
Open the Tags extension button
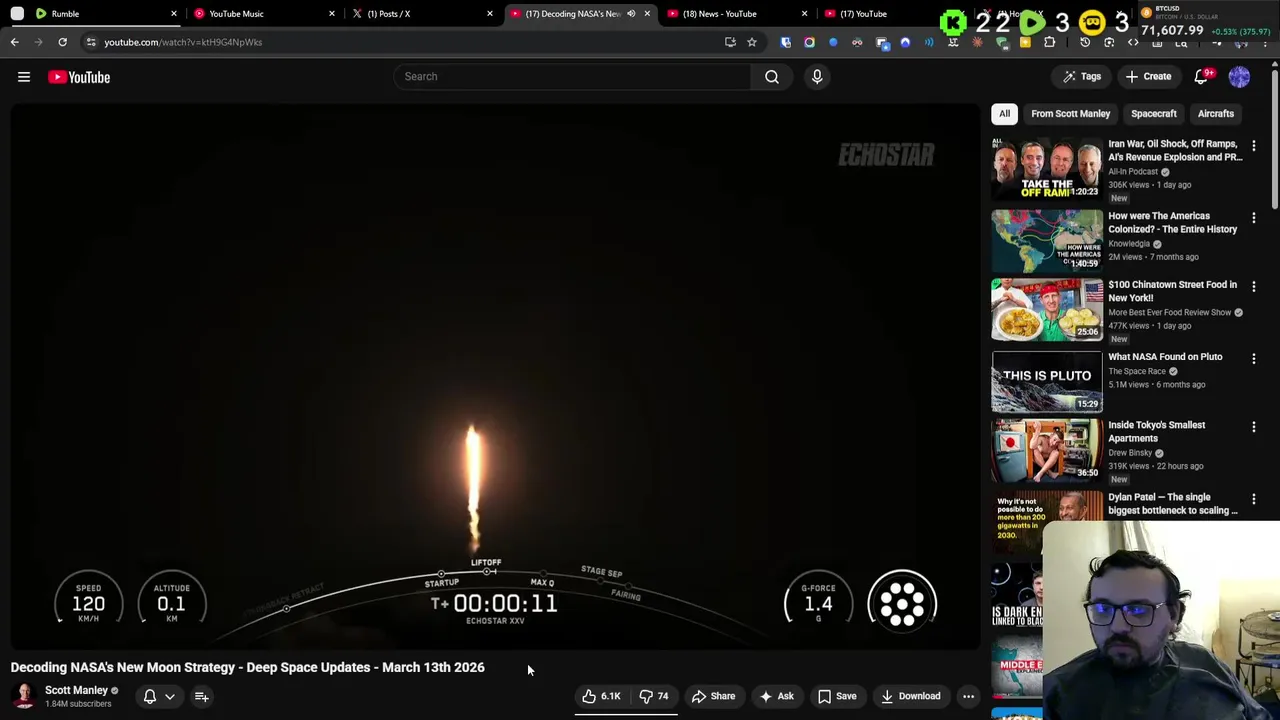coord(1082,76)
